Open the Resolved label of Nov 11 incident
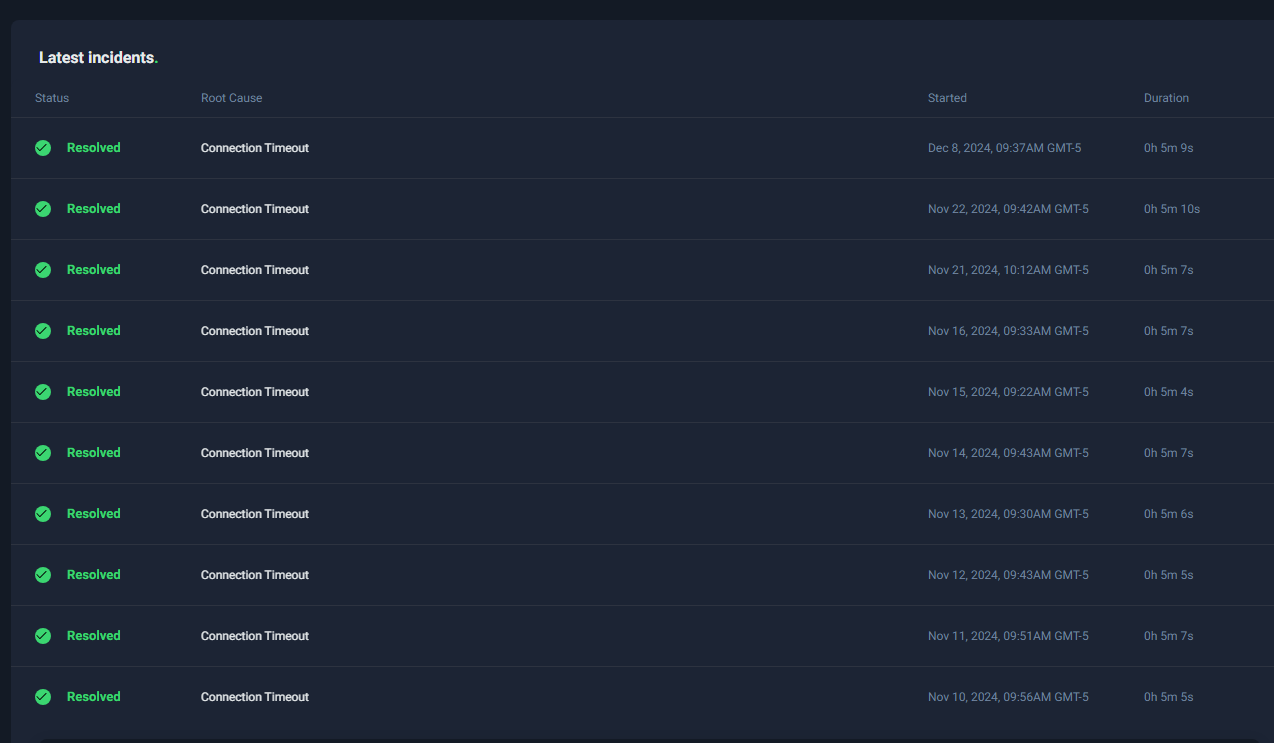The height and width of the screenshot is (743, 1274). tap(93, 636)
